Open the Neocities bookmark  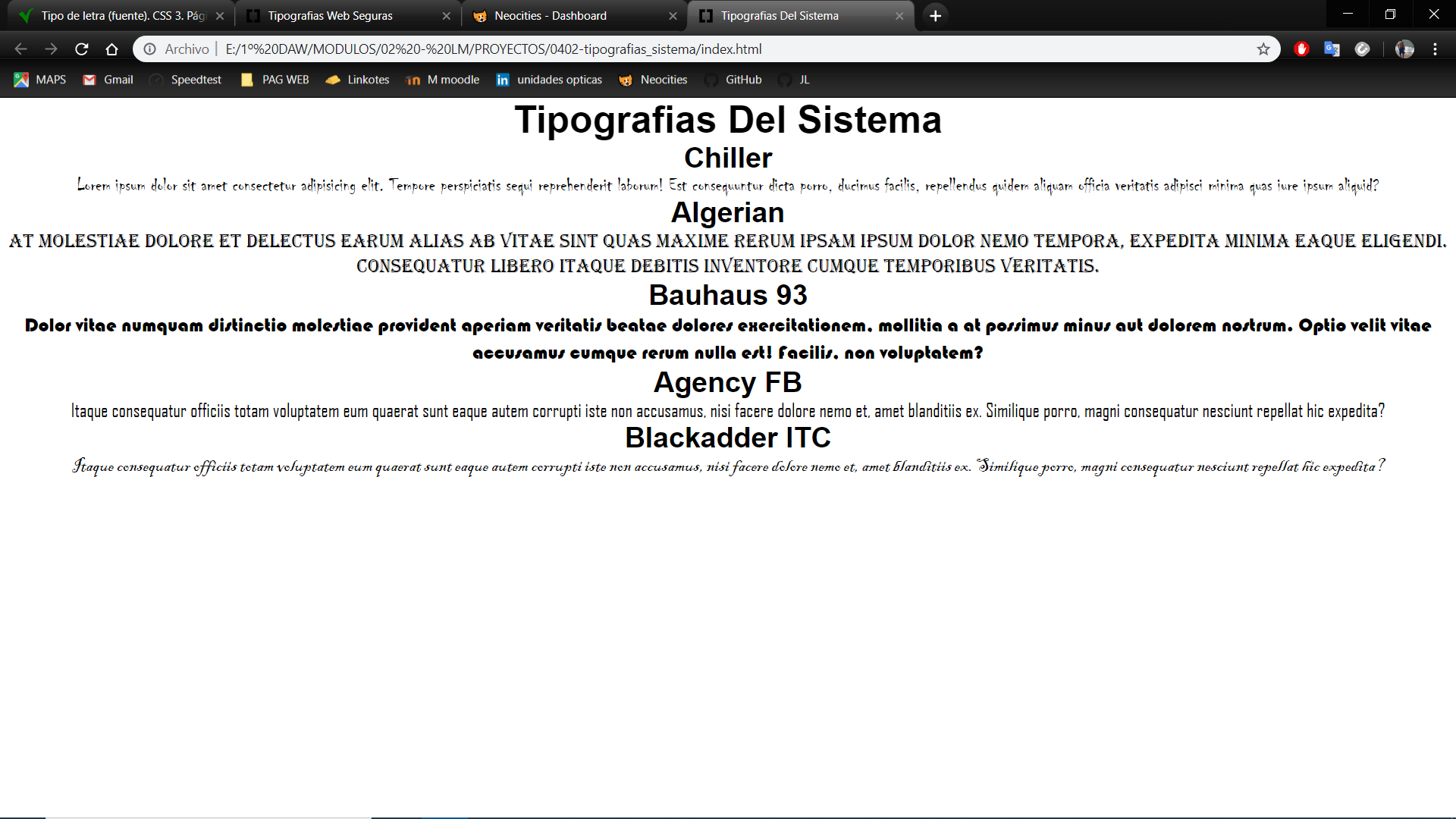click(x=654, y=80)
